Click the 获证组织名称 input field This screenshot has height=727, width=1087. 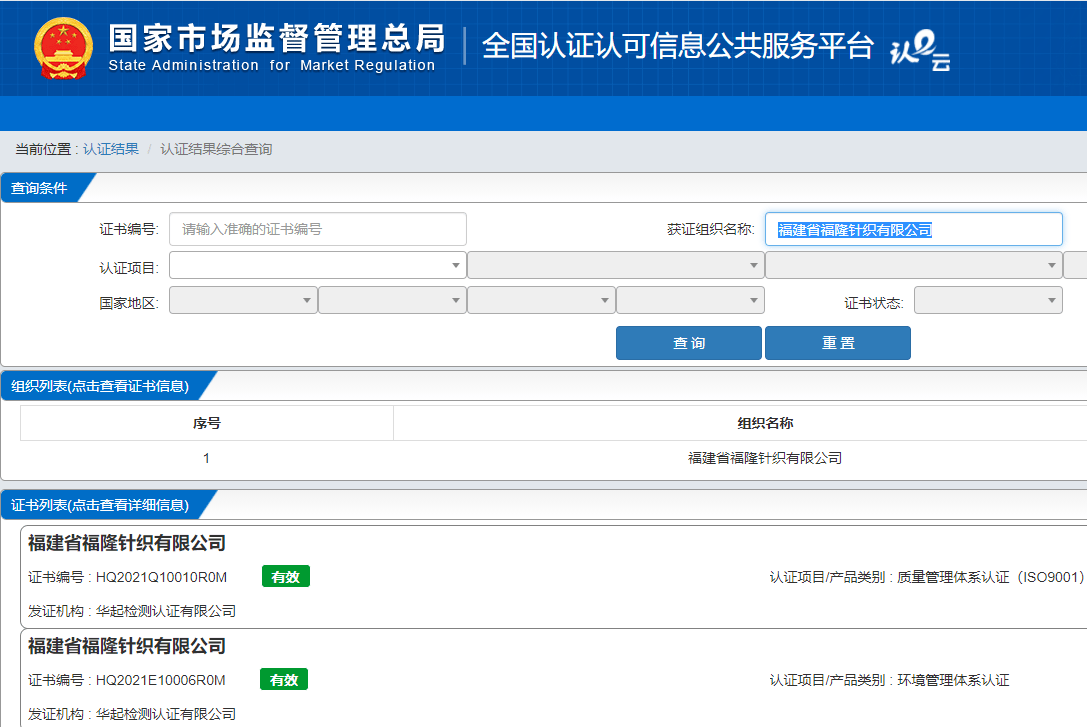coord(914,229)
